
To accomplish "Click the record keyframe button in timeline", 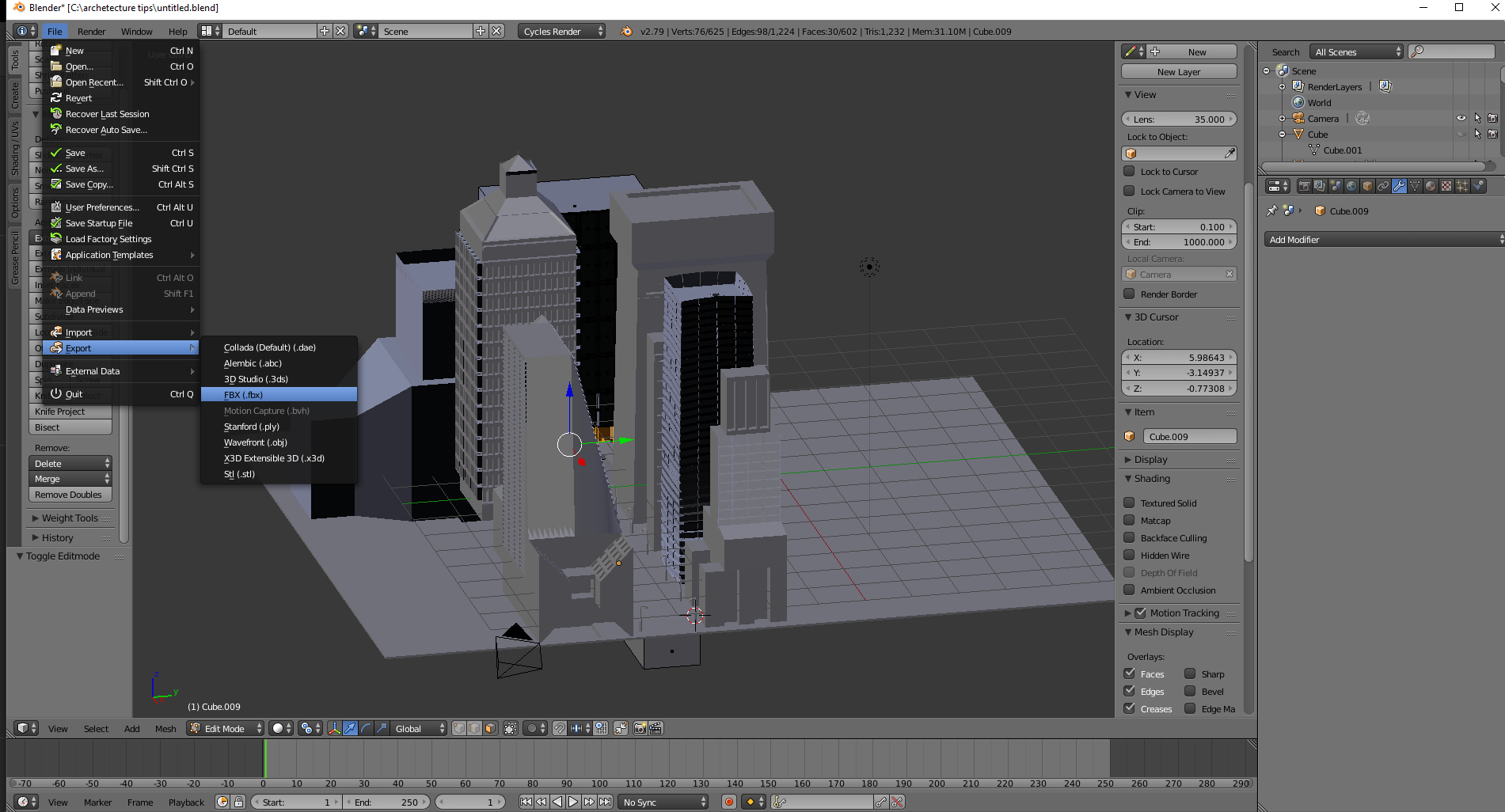I will coord(728,802).
